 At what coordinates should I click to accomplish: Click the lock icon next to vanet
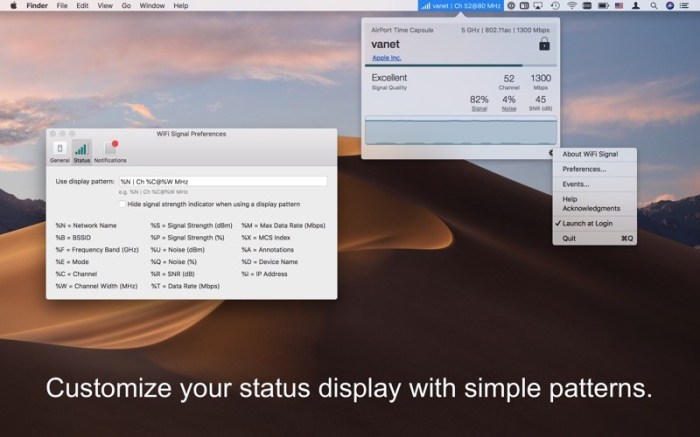pos(544,45)
